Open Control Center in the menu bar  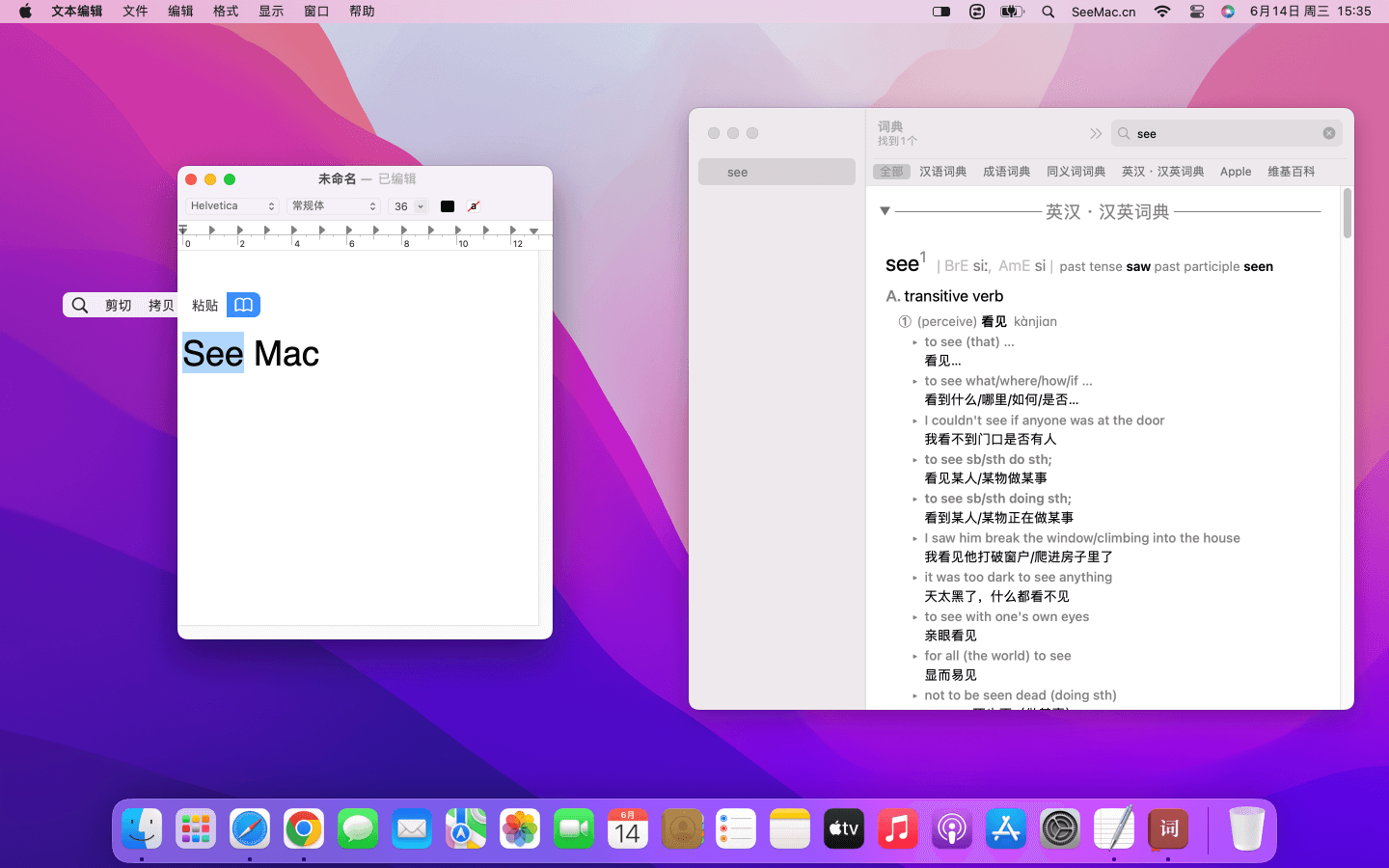pyautogui.click(x=1196, y=12)
